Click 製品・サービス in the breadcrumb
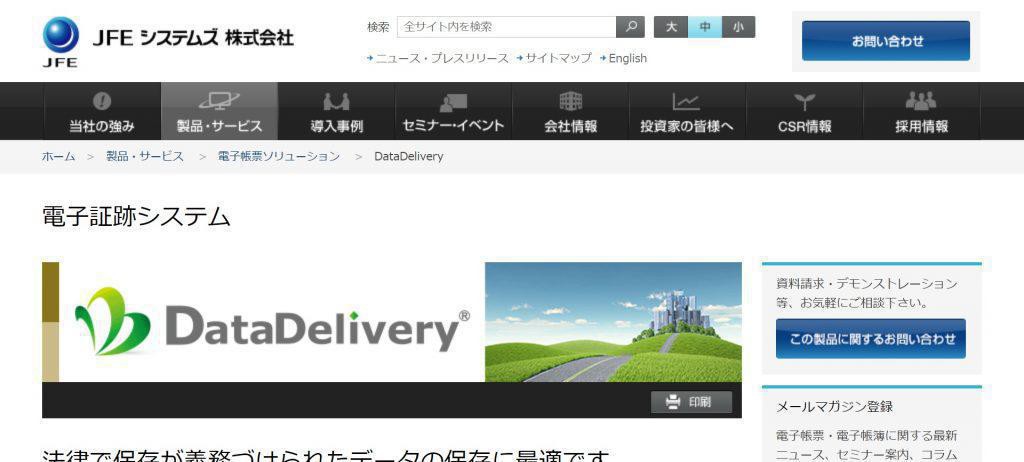This screenshot has width=1024, height=462. coord(145,156)
